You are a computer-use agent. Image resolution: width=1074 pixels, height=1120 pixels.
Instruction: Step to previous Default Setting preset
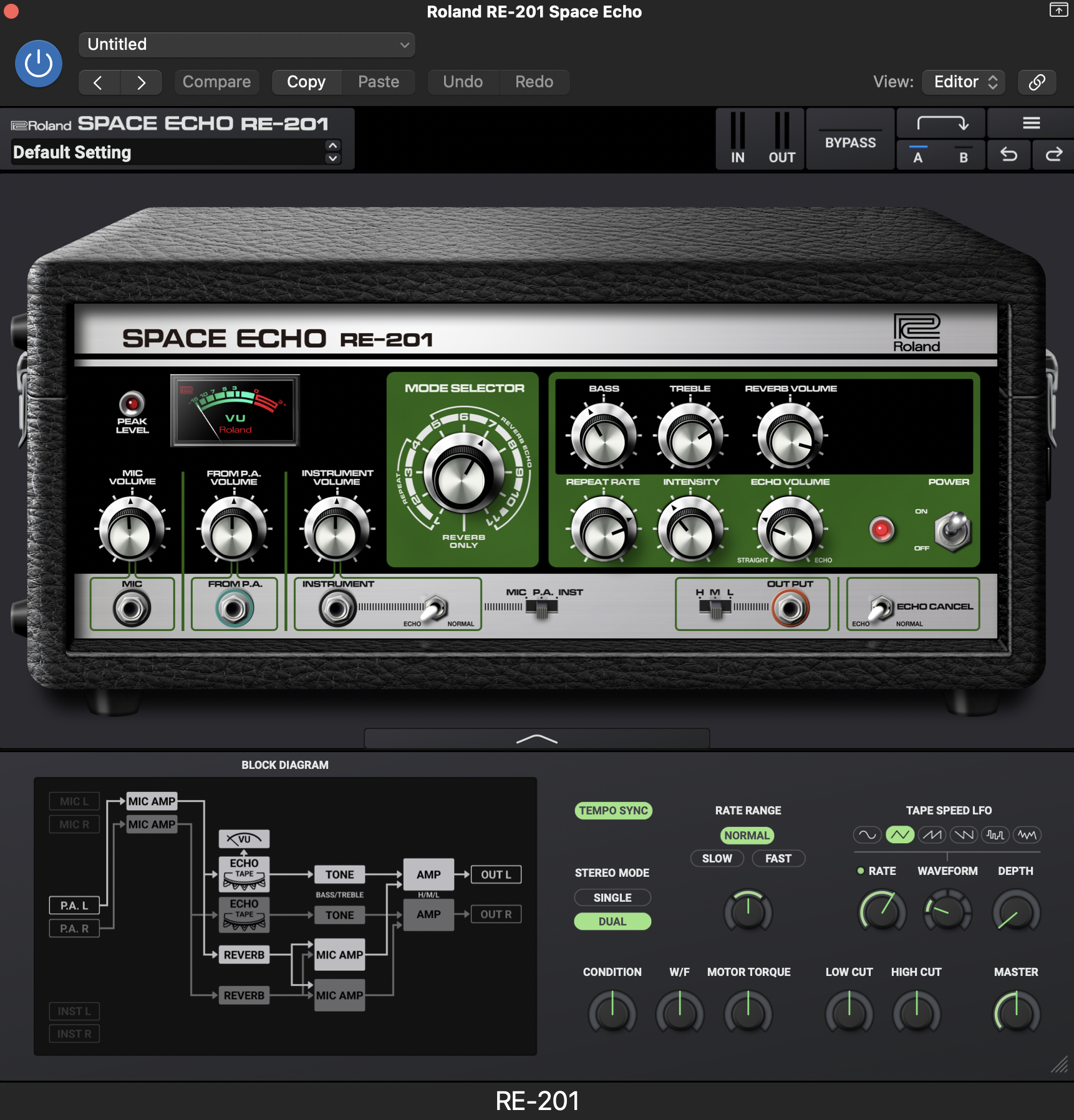[333, 145]
